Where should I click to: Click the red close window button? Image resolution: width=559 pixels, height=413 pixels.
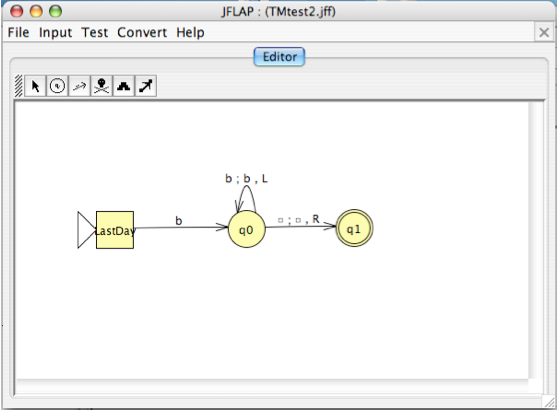point(16,11)
